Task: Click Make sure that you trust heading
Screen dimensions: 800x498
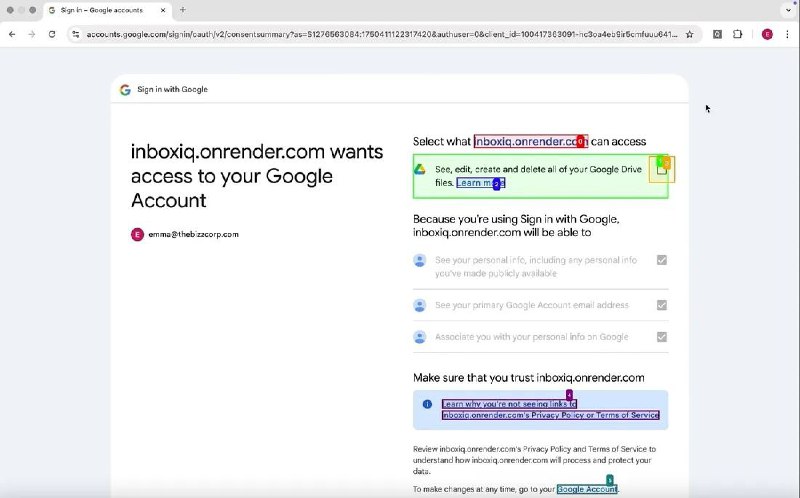Action: tap(529, 378)
